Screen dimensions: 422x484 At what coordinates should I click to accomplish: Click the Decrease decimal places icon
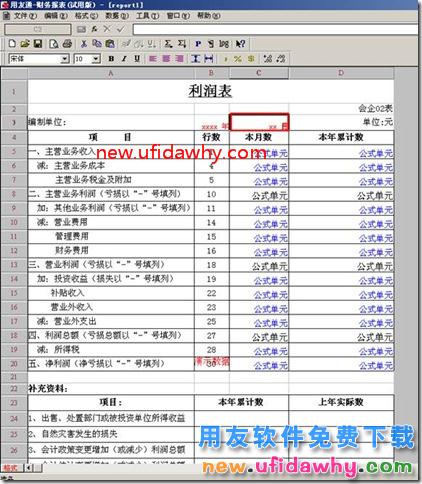pos(281,59)
